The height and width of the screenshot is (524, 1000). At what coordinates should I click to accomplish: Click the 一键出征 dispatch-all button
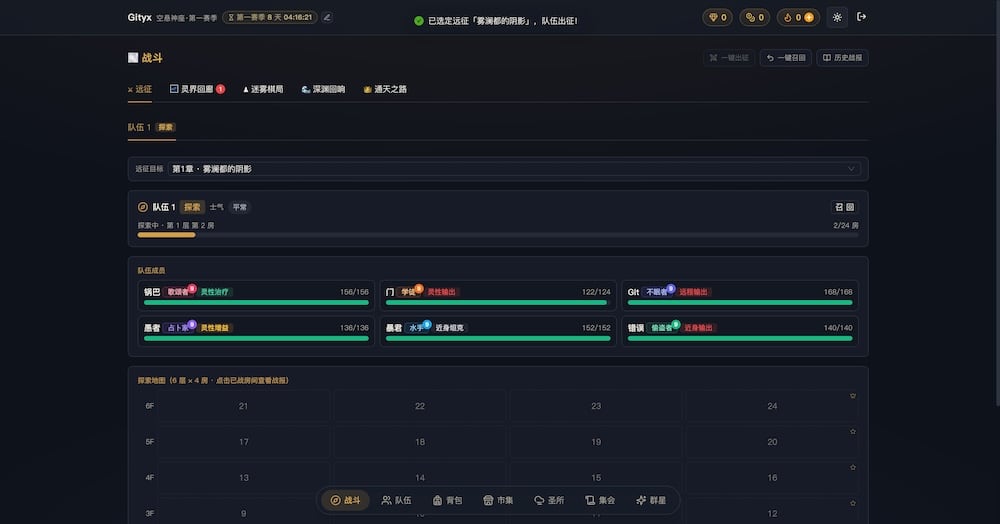[730, 58]
